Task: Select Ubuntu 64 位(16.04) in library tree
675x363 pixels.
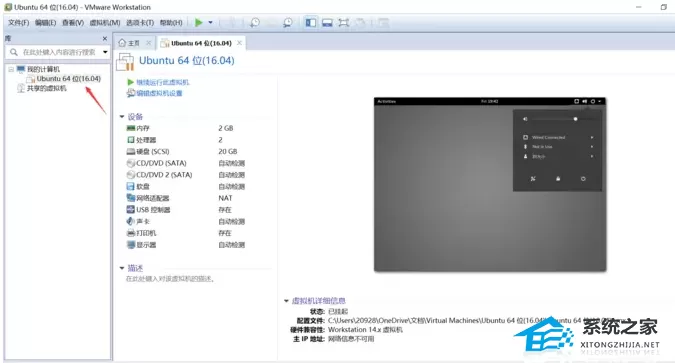Action: click(68, 79)
